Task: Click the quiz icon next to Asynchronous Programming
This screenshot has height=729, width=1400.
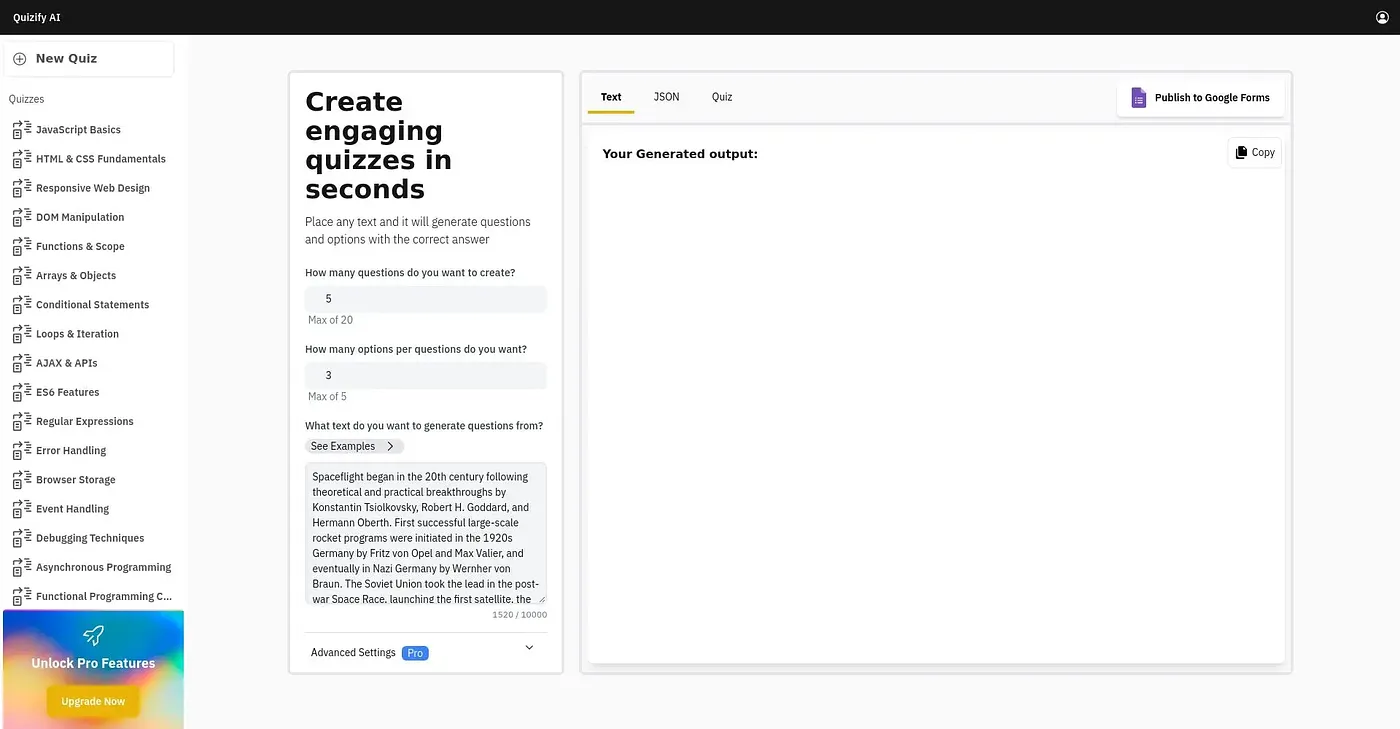Action: (22, 567)
